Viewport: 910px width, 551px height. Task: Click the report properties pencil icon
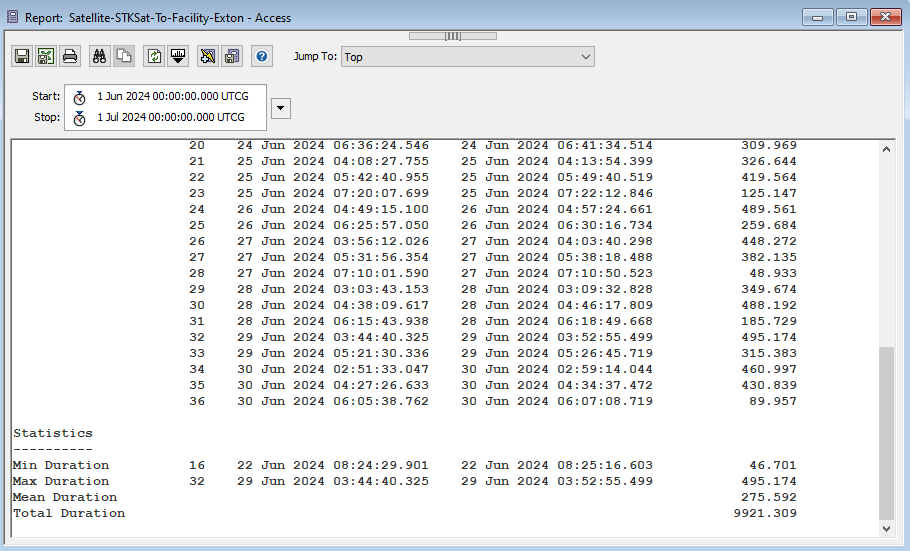(x=208, y=56)
